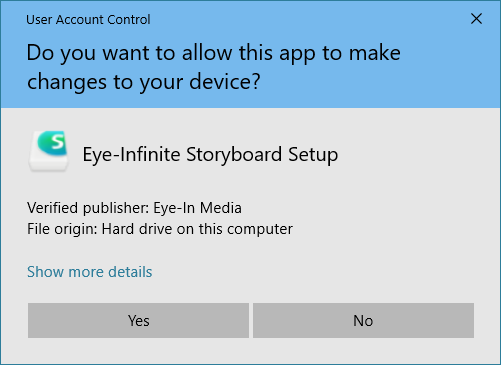This screenshot has width=501, height=365.
Task: Click the publisher name 'Eye-In Media'
Action: pos(197,208)
